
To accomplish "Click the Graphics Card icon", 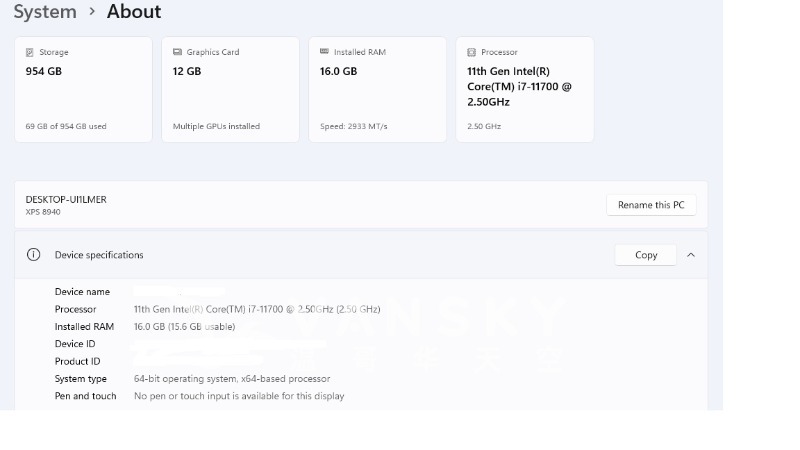I will 177,52.
